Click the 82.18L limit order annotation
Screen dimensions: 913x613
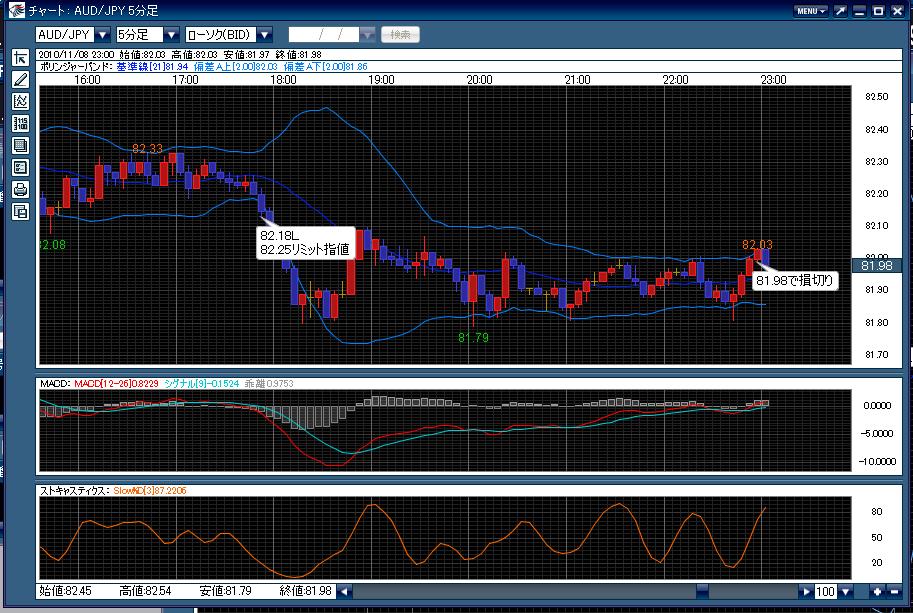click(305, 243)
